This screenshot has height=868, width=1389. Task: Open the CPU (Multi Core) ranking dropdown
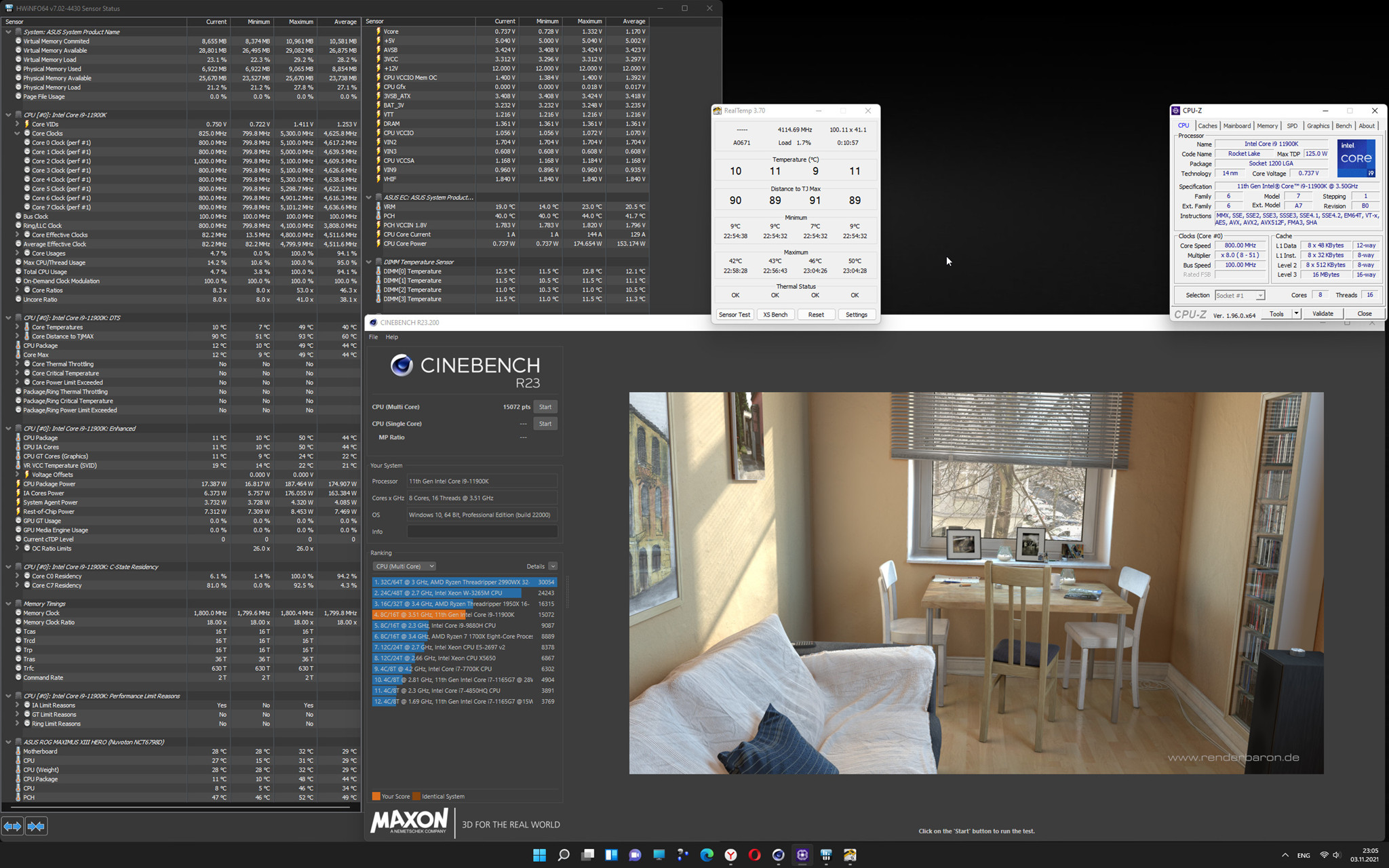click(x=404, y=566)
